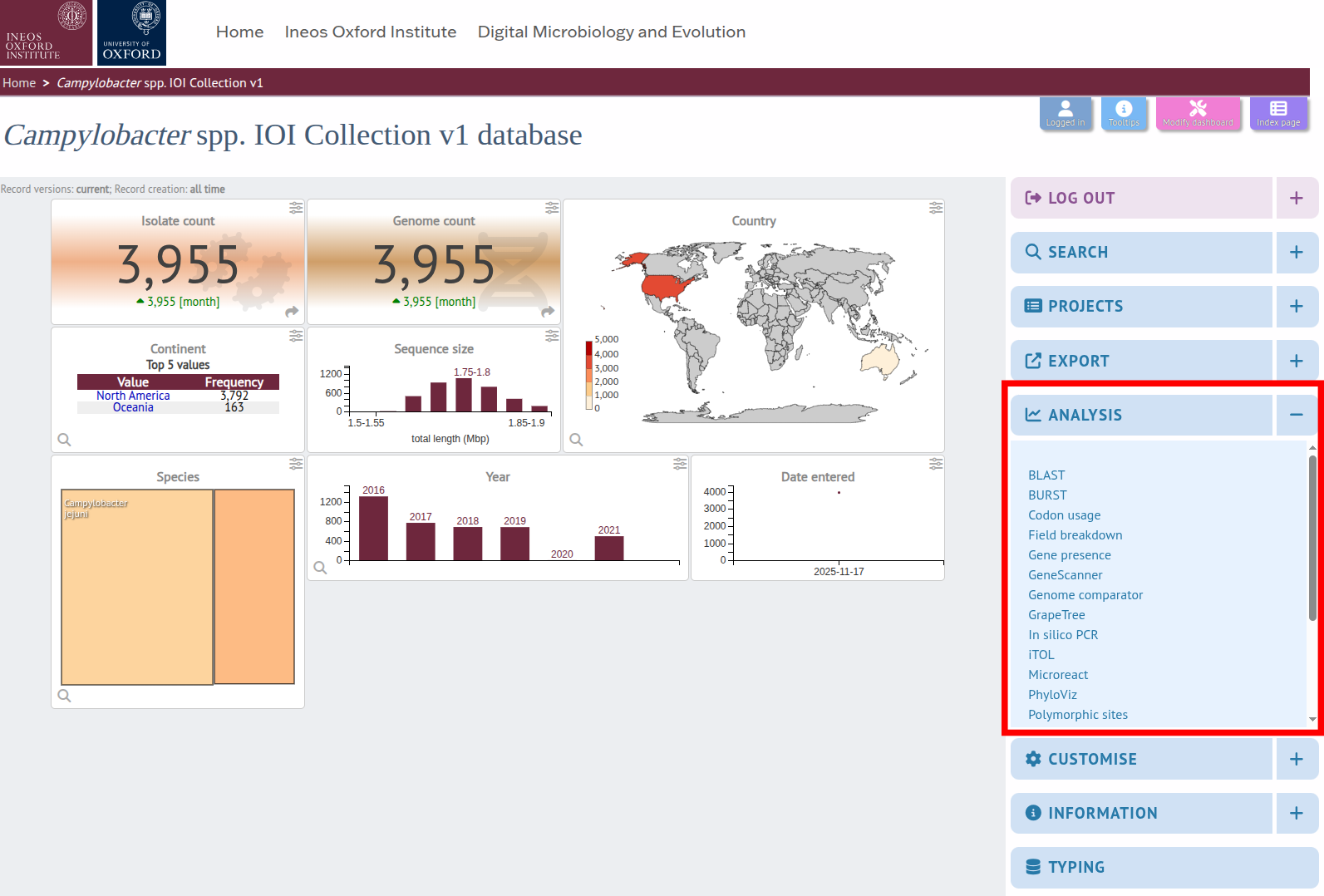Click magnifier icon on the Country map card
The height and width of the screenshot is (896, 1324).
(576, 440)
